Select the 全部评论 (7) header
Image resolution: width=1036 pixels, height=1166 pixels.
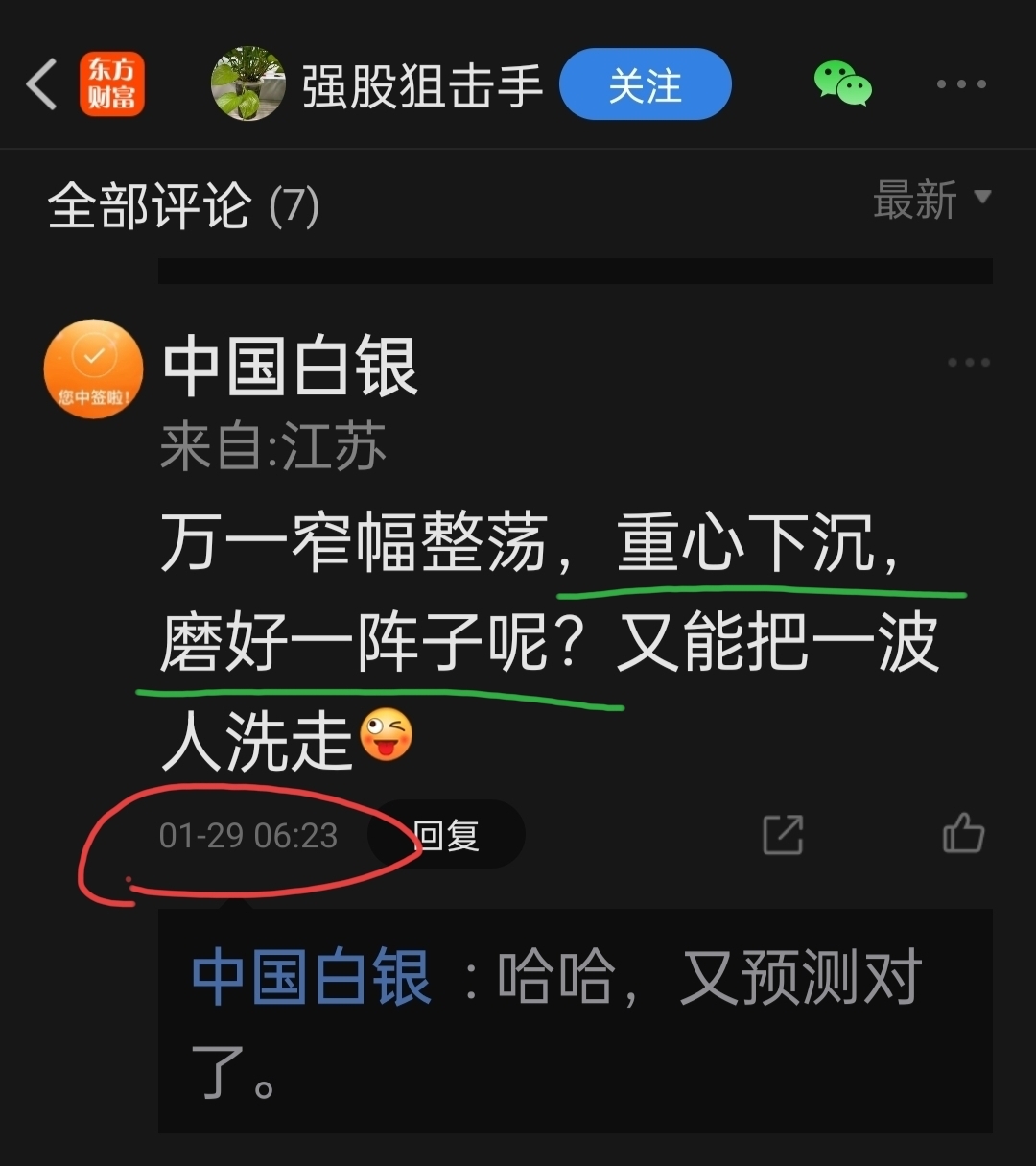(x=183, y=205)
